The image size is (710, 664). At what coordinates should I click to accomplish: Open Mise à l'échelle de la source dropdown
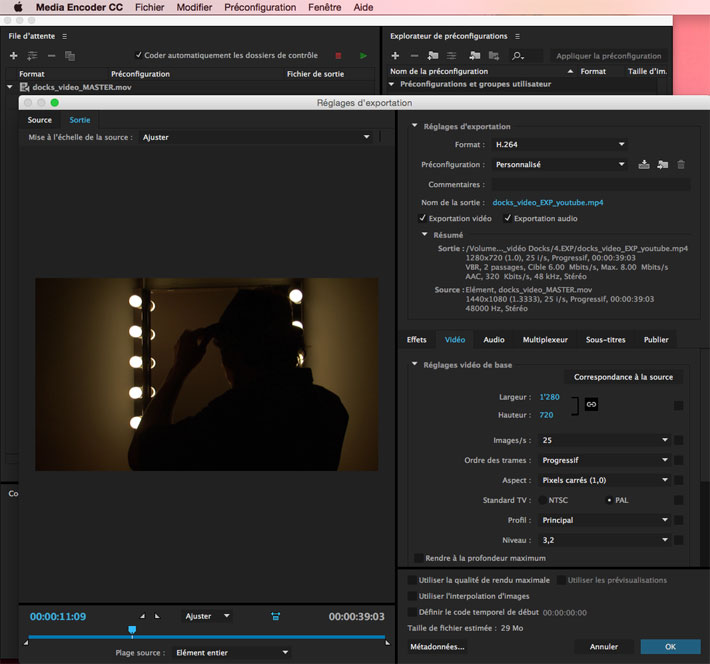coord(256,137)
